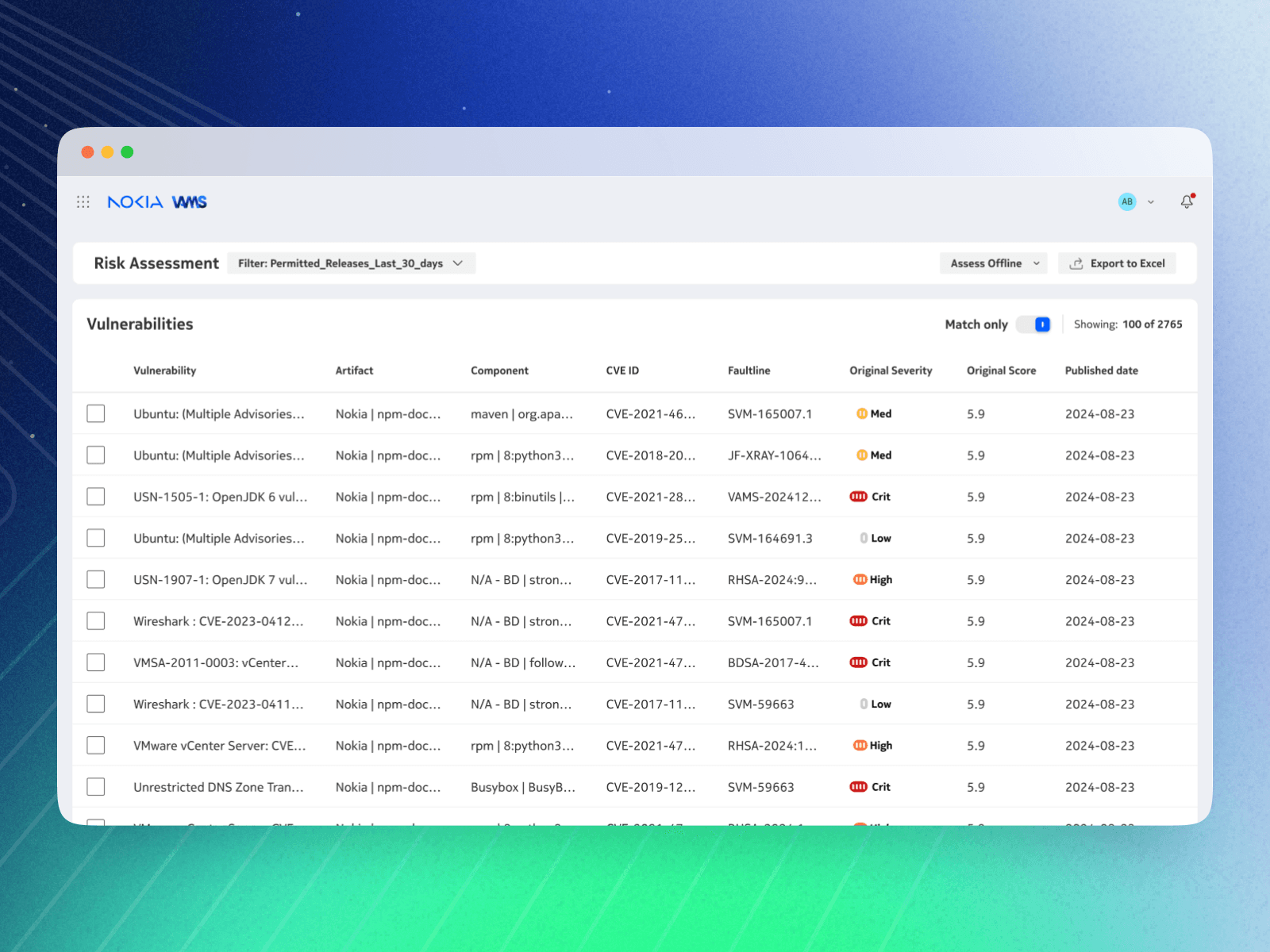Screen dimensions: 1270x952
Task: Click the High severity icon for USN-1907-1
Action: [860, 580]
